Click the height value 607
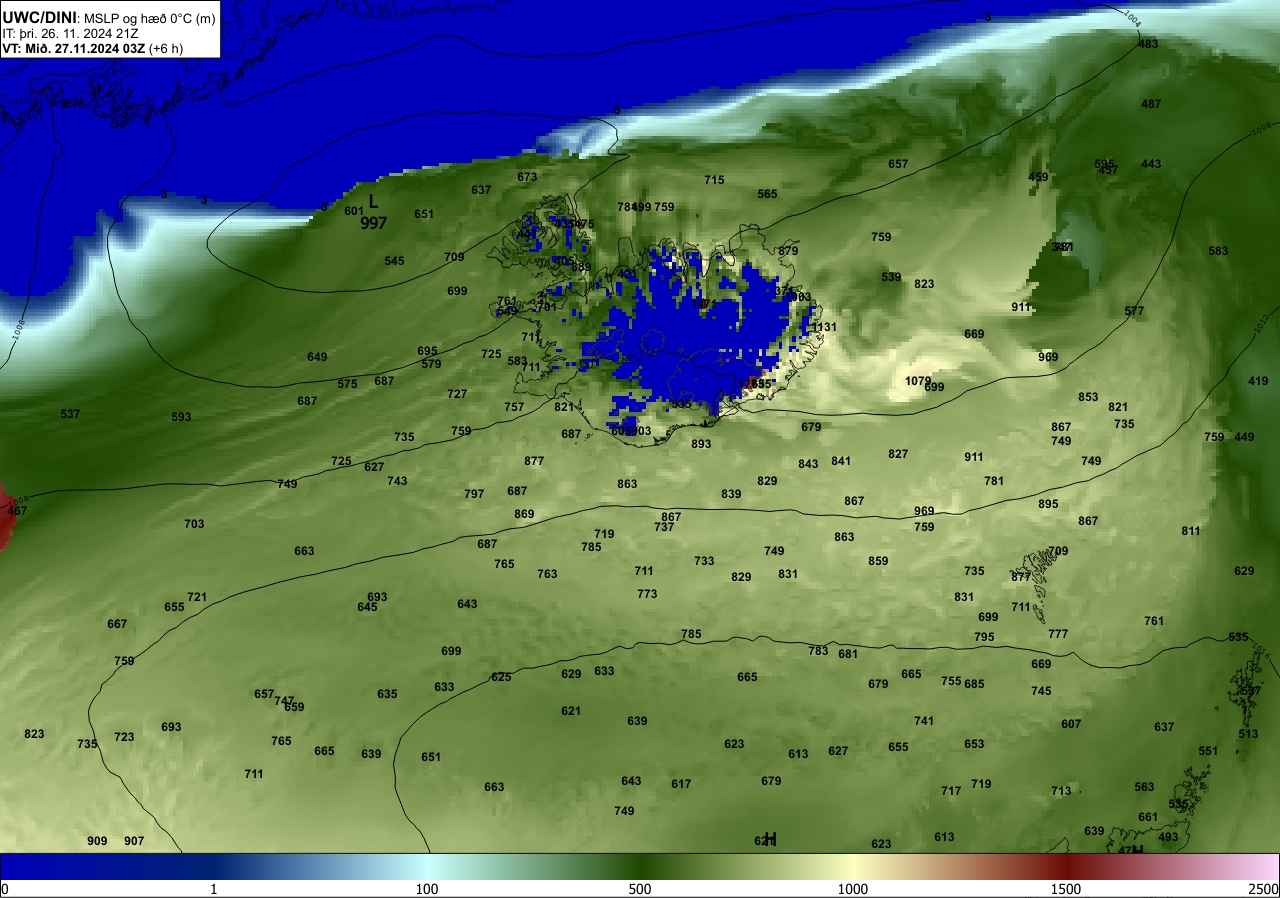1280x898 pixels. (x=1071, y=724)
